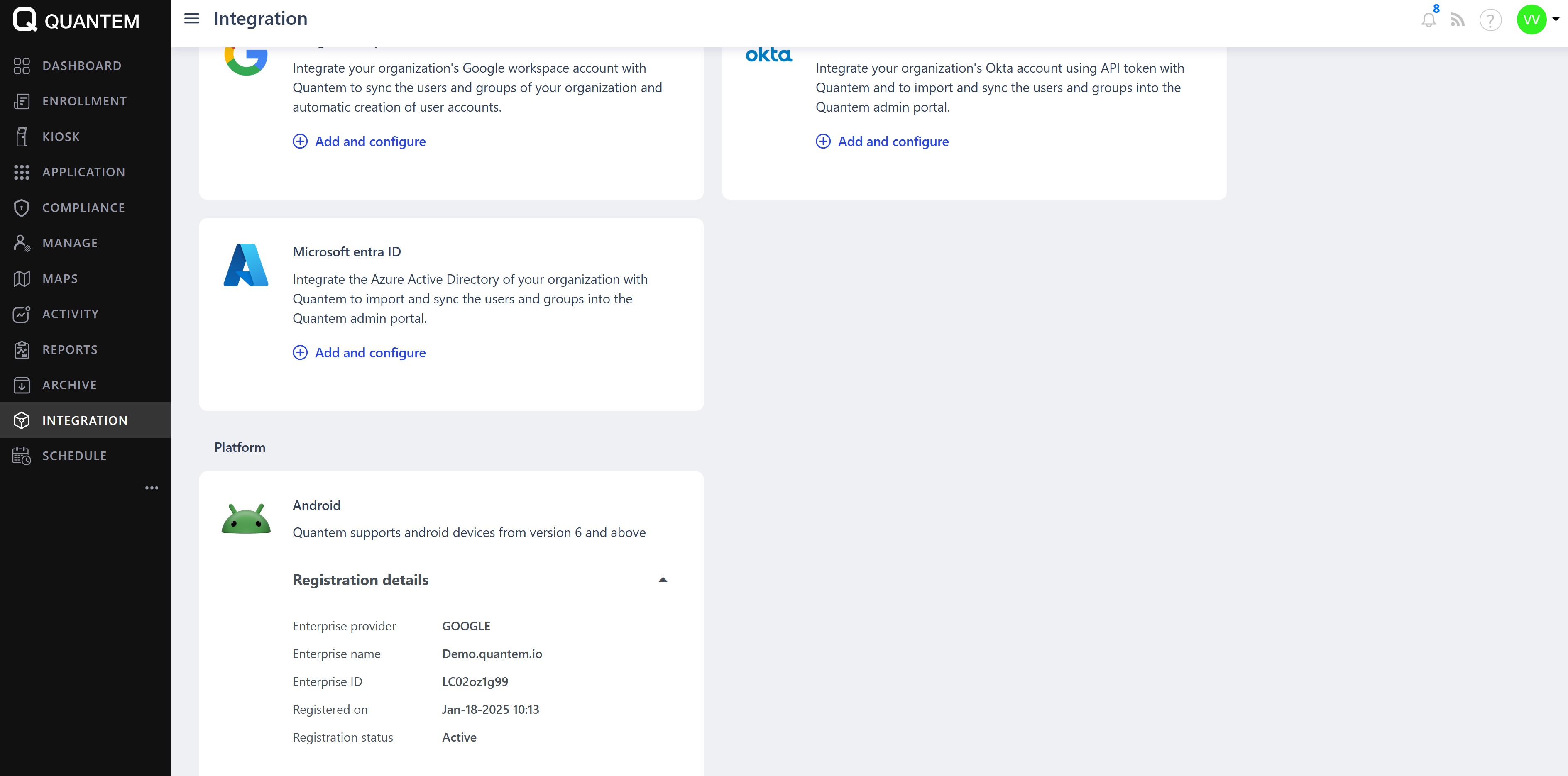Toggle the hamburger sidebar menu
Screen dimensions: 1568x776
click(x=192, y=19)
